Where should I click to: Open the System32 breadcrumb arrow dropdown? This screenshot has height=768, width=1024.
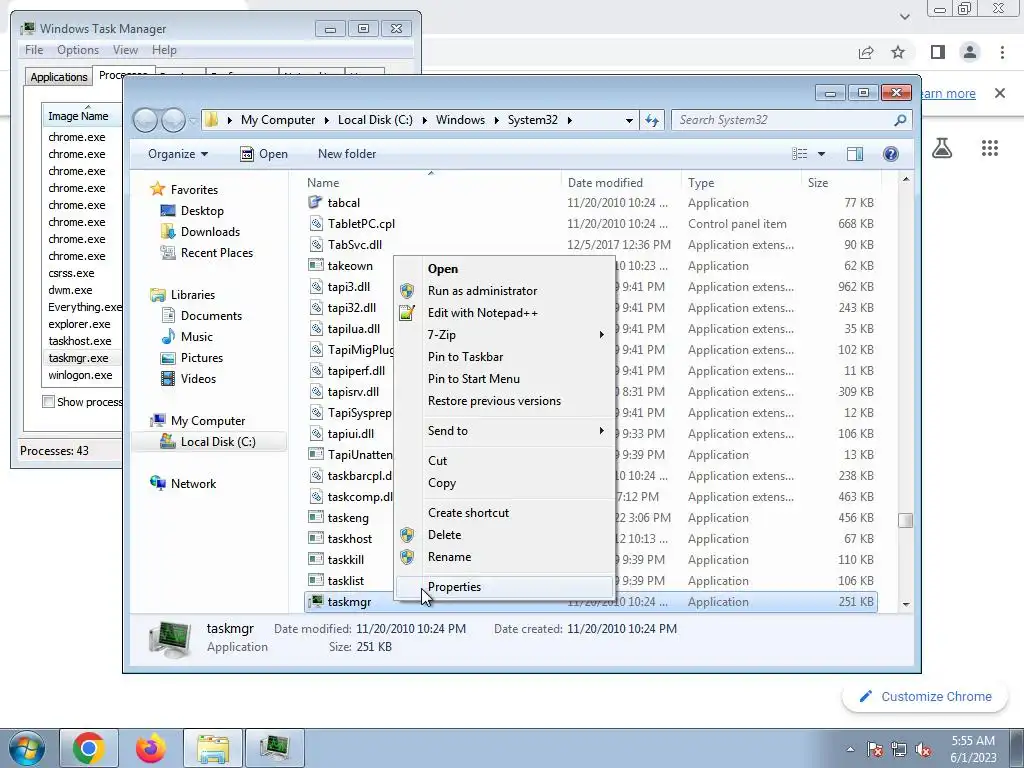(x=570, y=120)
